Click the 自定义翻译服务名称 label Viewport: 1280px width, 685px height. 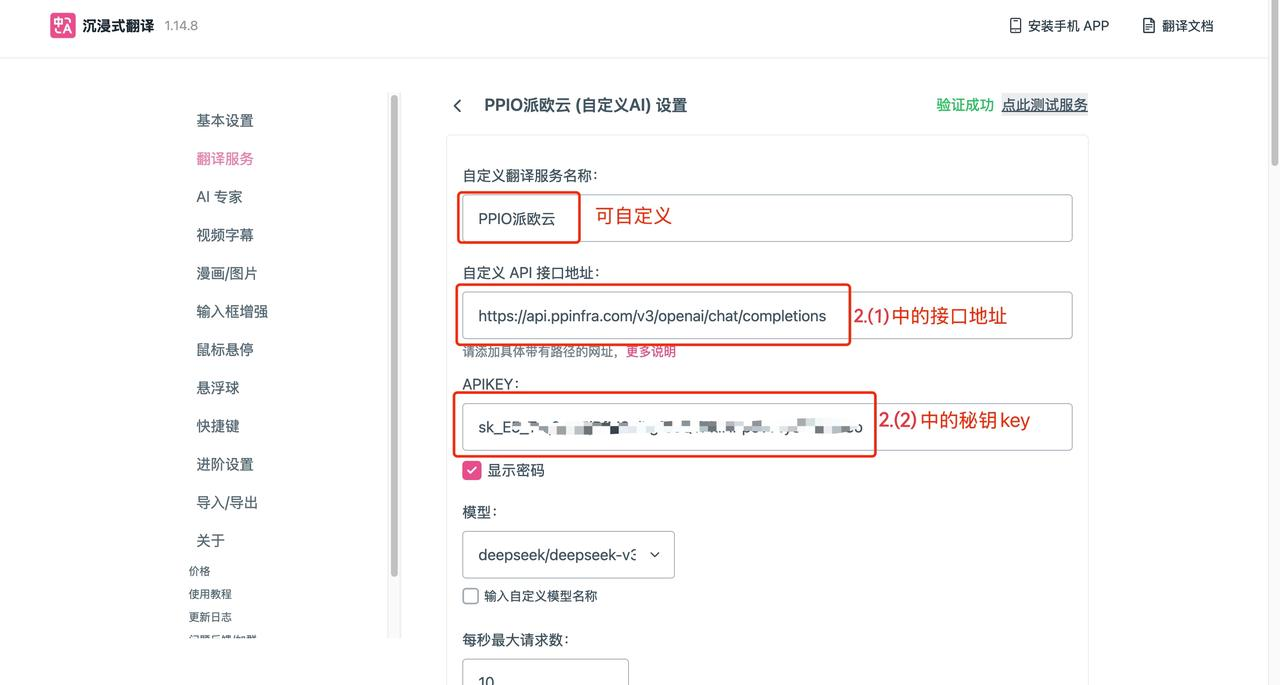(530, 175)
